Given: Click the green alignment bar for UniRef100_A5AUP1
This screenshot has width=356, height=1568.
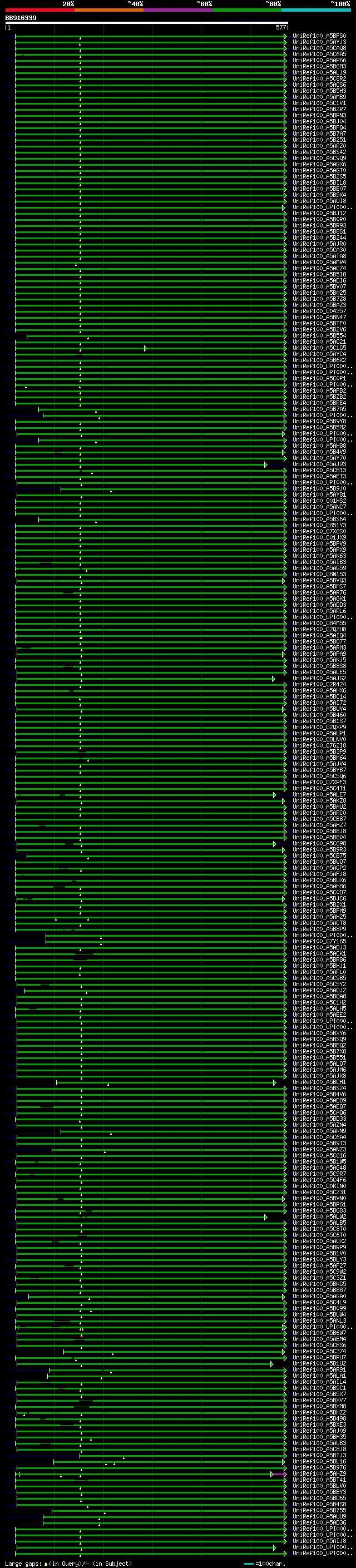Looking at the screenshot, I should [150, 734].
